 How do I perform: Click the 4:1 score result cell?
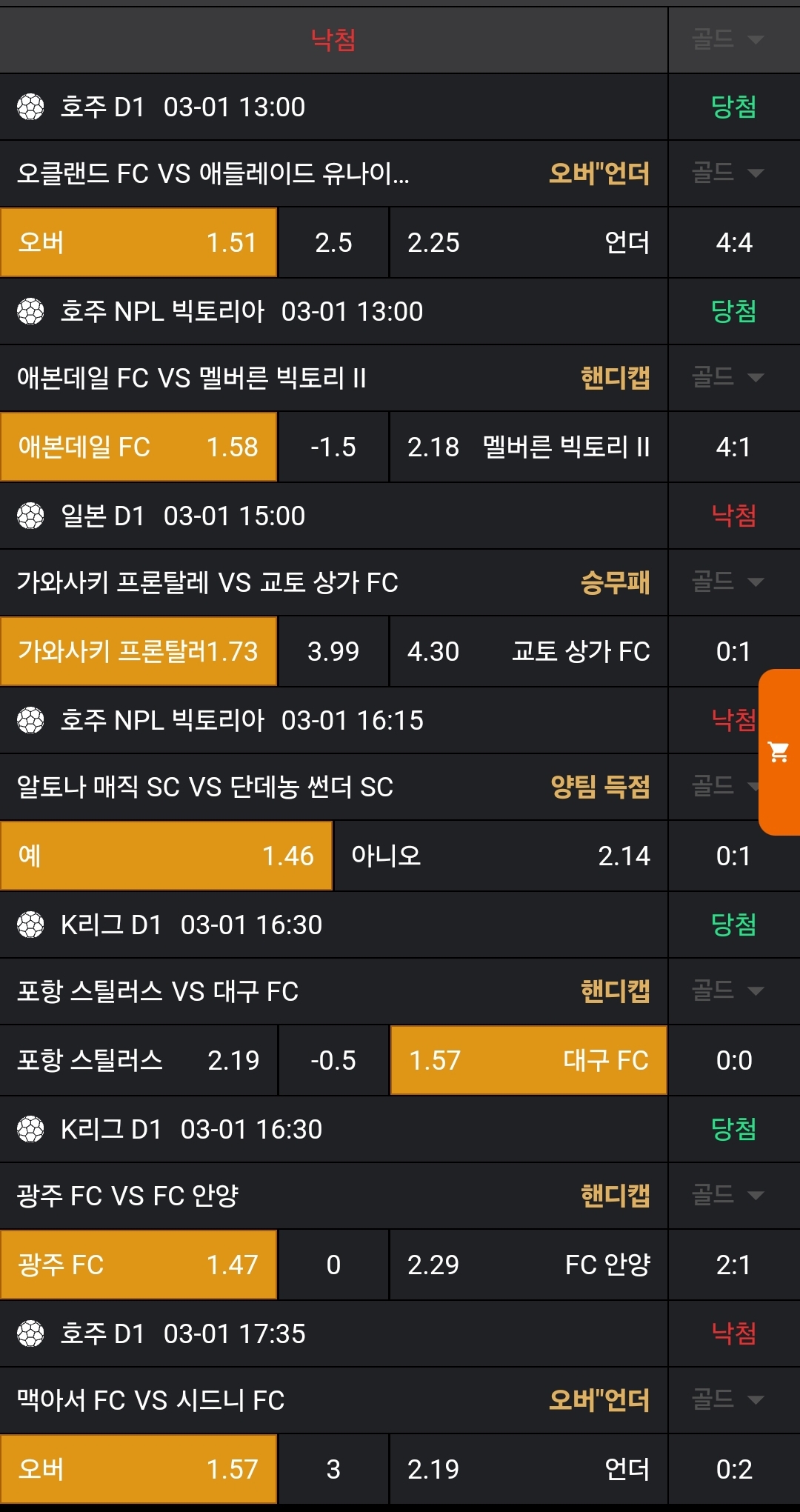733,447
